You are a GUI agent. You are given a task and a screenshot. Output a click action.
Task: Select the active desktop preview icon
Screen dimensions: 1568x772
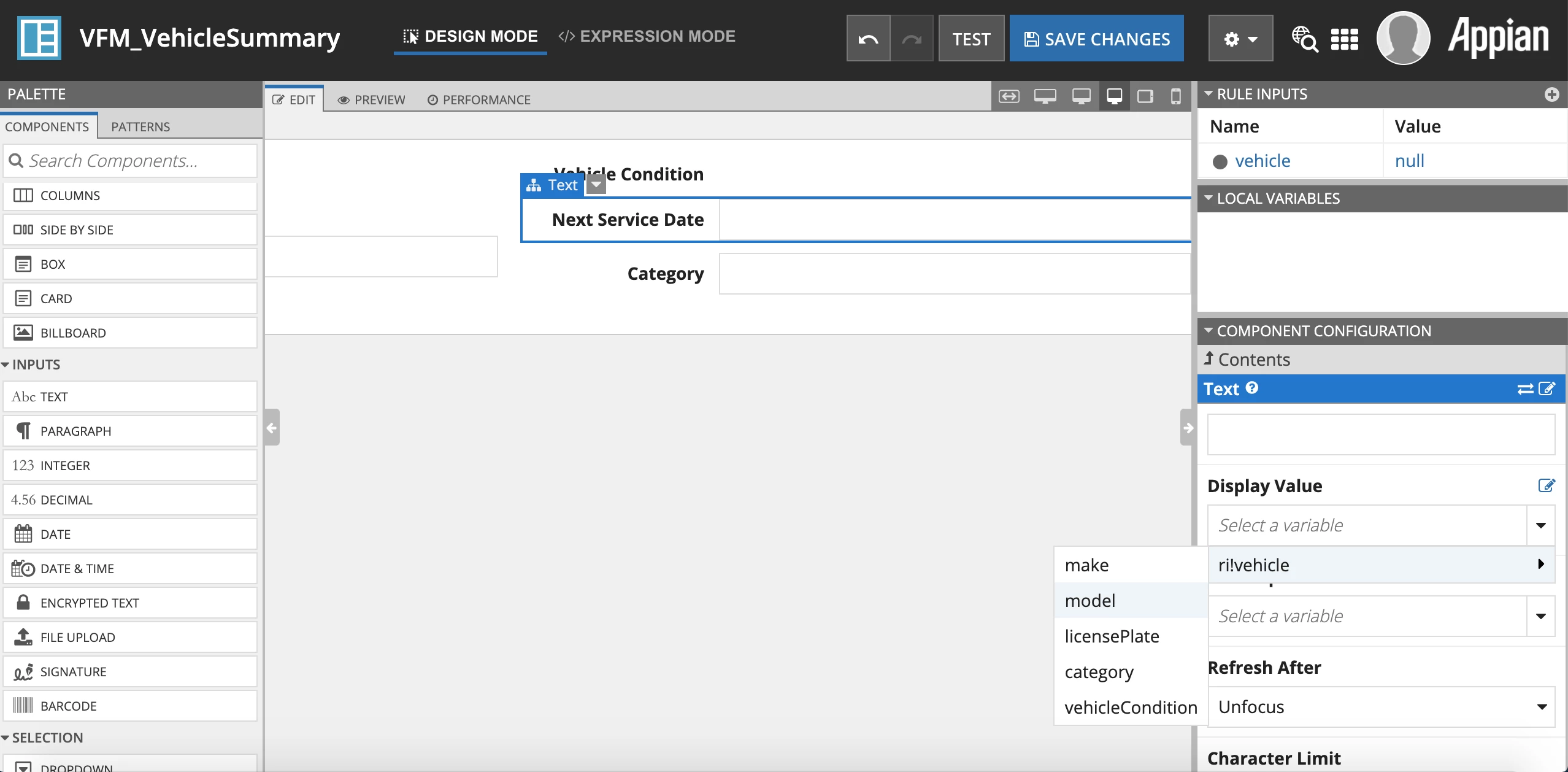[x=1114, y=97]
